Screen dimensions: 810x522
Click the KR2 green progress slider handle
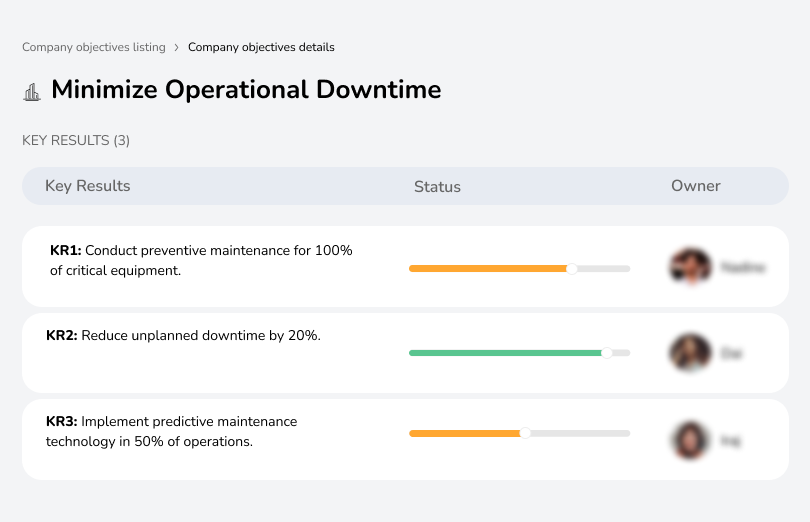pyautogui.click(x=607, y=353)
